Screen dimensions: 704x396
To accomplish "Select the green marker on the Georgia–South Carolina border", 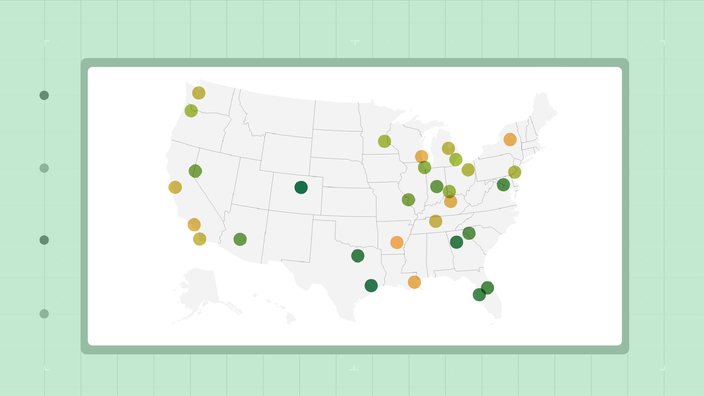I will coord(469,233).
